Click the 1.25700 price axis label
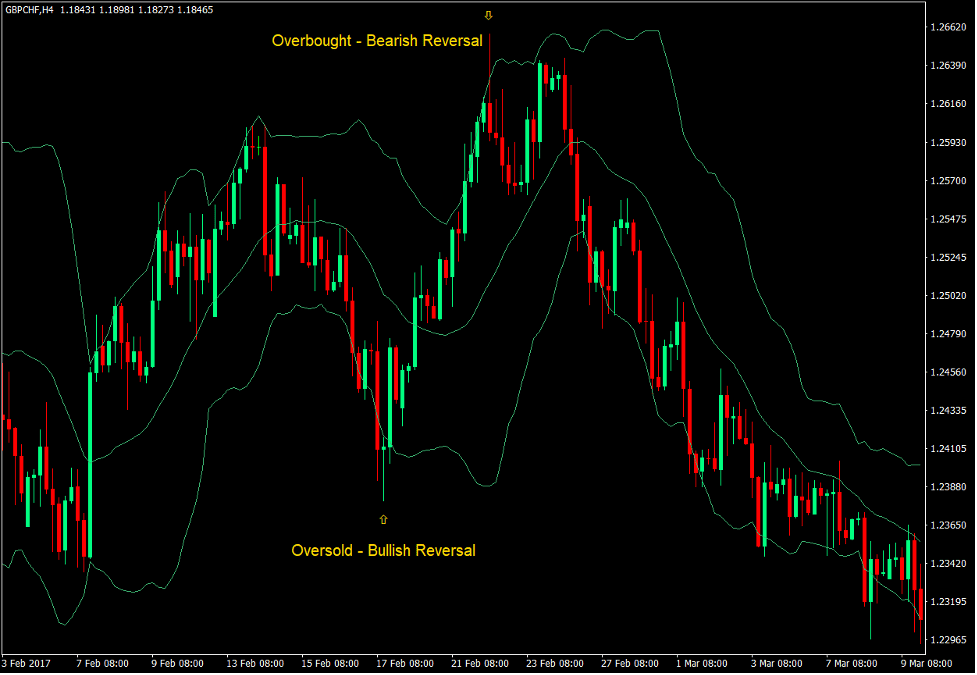This screenshot has width=977, height=675. pos(946,181)
